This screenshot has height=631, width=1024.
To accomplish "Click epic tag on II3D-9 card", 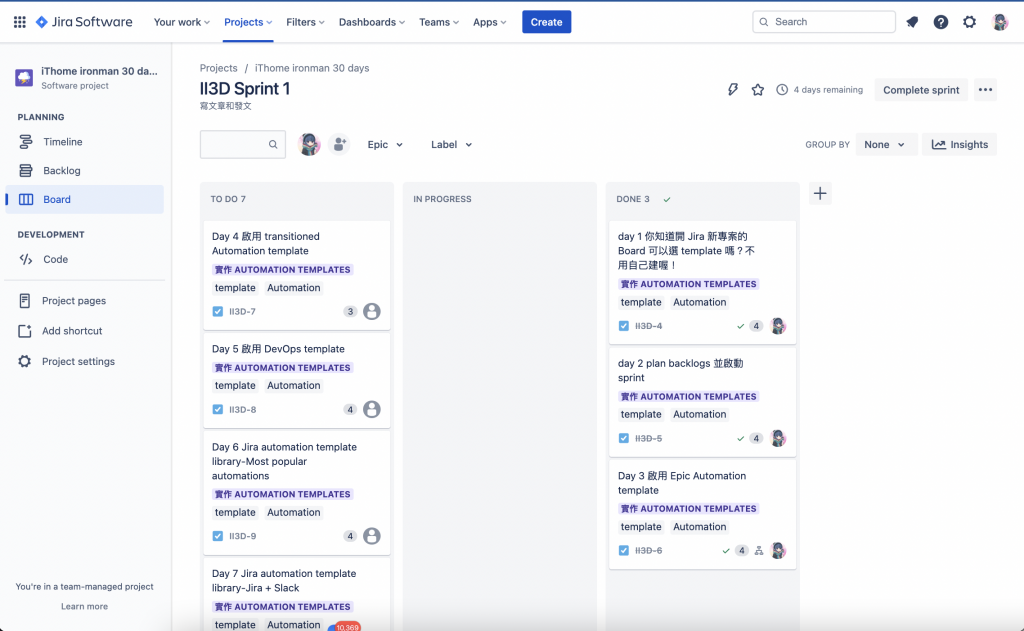I will 282,494.
